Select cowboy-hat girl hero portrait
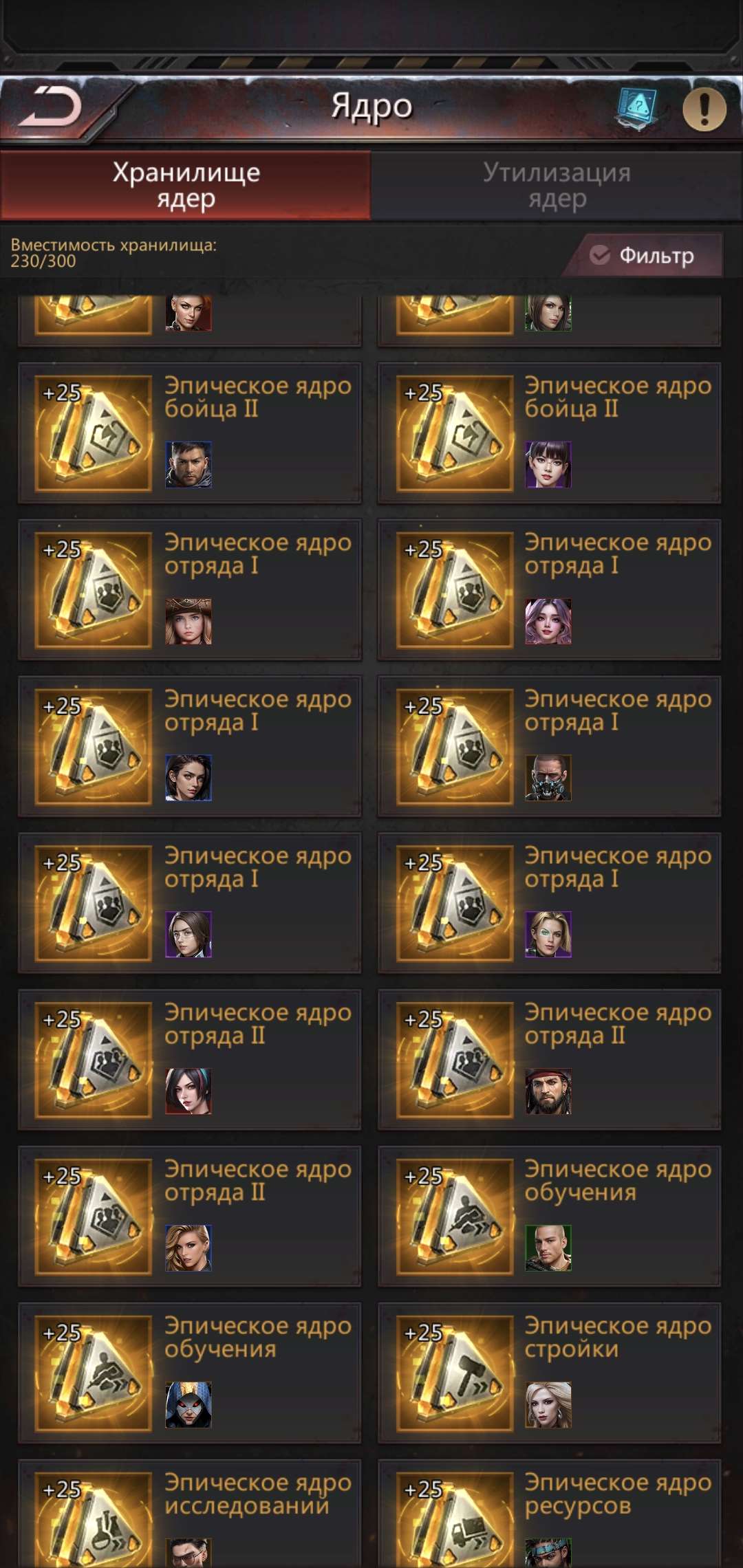Screen dimensions: 743x1568 pyautogui.click(x=189, y=621)
